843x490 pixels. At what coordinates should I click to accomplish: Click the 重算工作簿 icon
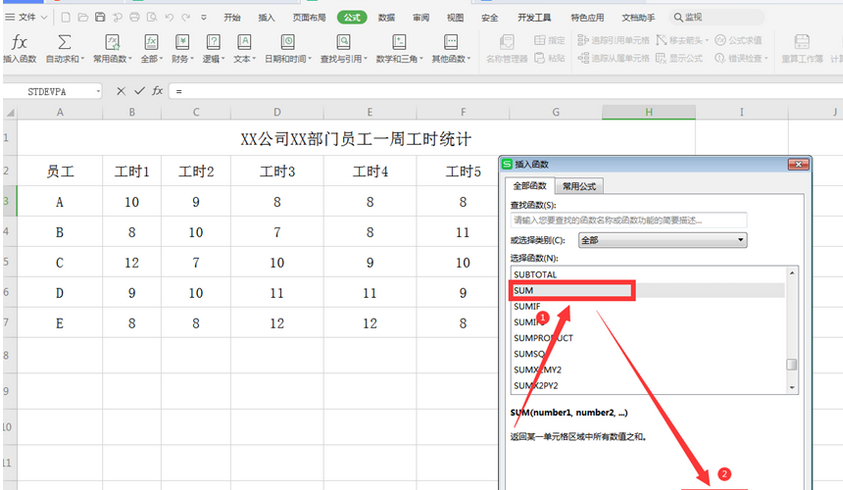pos(802,42)
